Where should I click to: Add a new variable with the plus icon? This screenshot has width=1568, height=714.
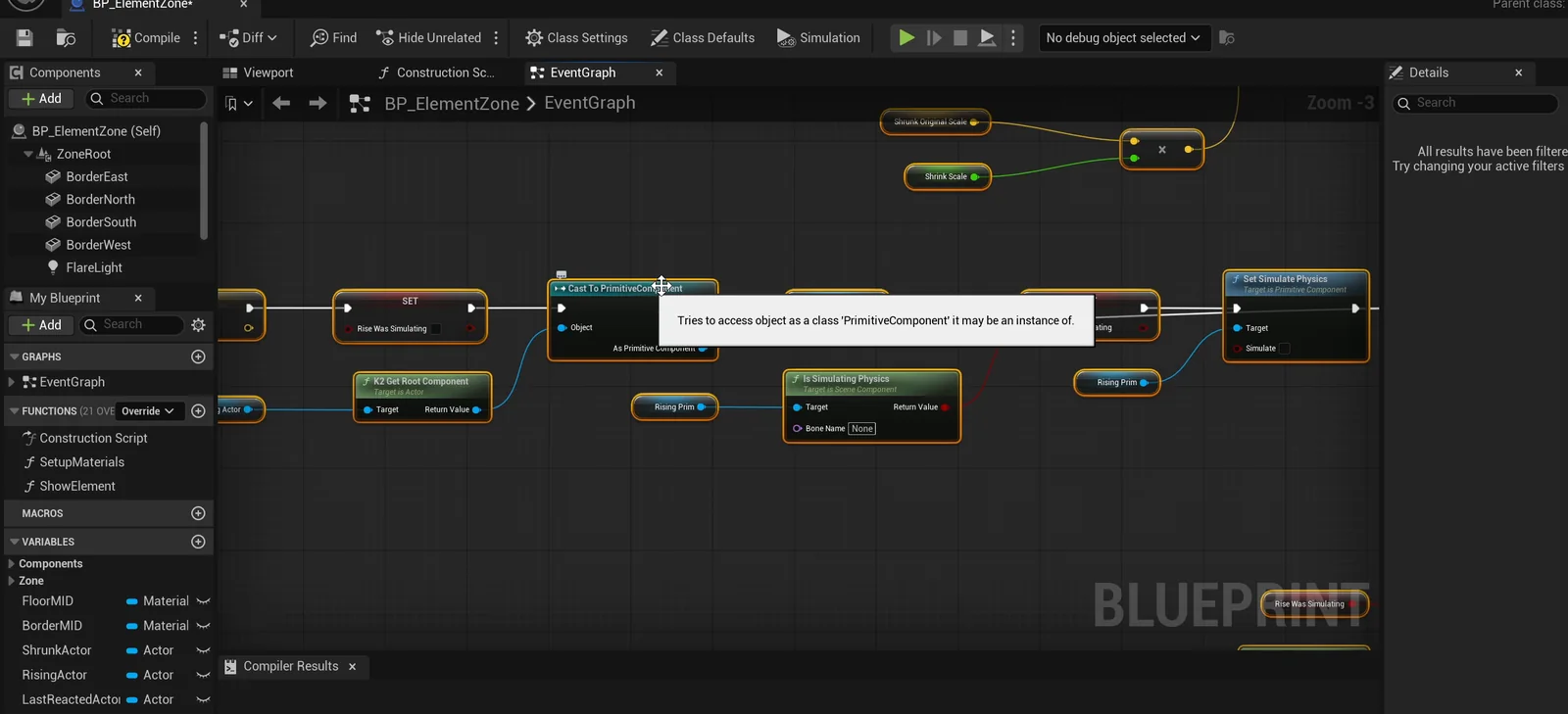tap(198, 542)
